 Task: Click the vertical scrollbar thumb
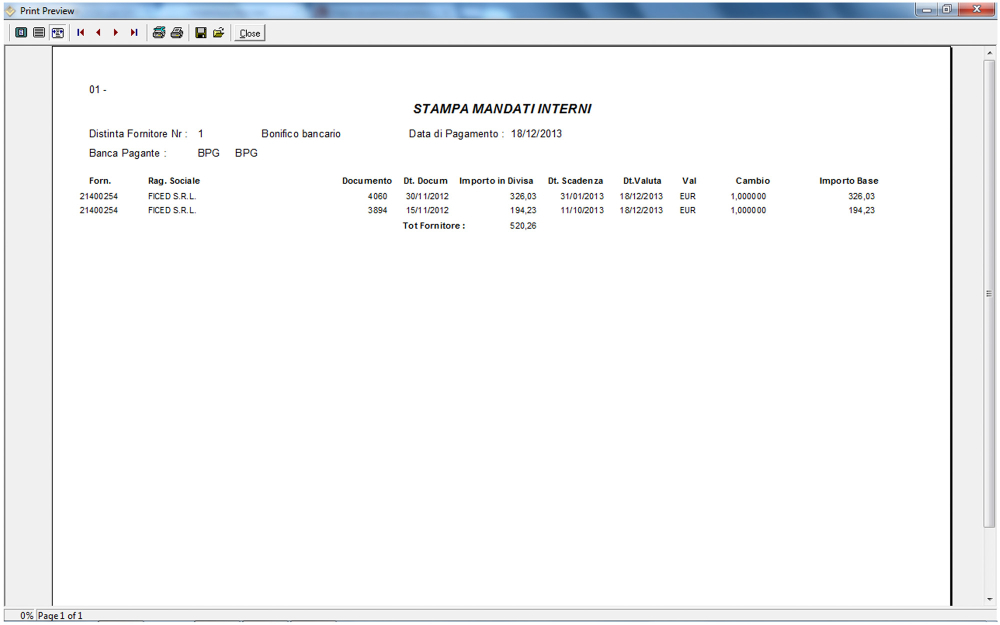(x=989, y=292)
